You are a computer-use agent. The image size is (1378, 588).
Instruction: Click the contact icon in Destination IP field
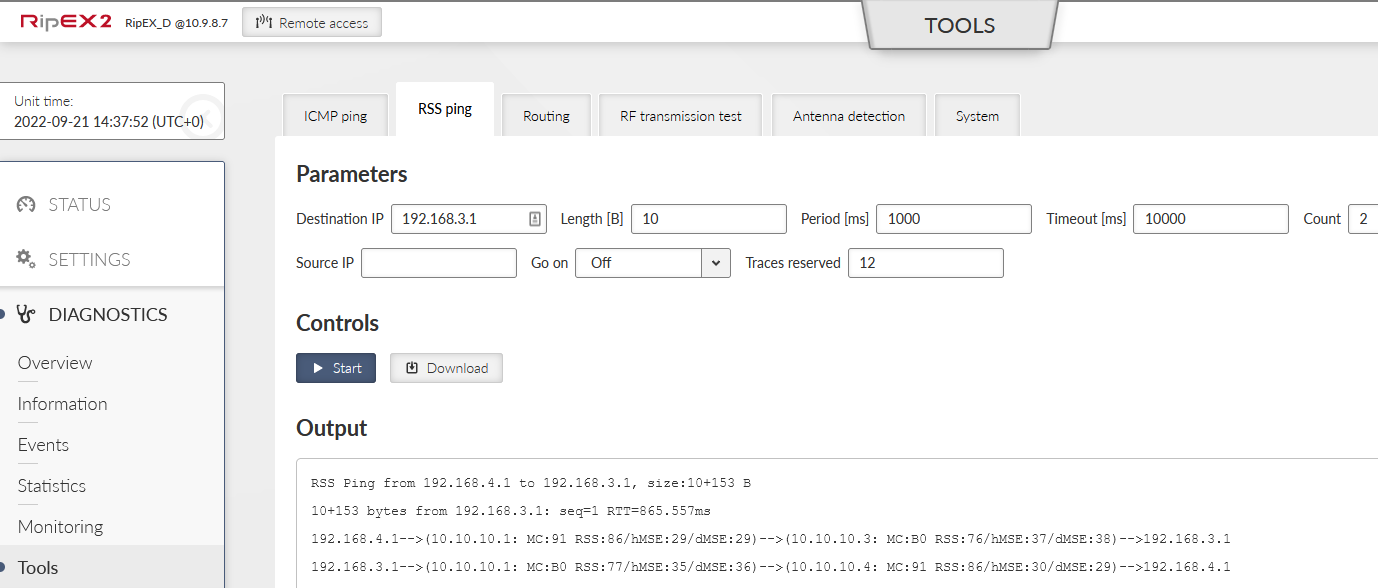point(535,219)
